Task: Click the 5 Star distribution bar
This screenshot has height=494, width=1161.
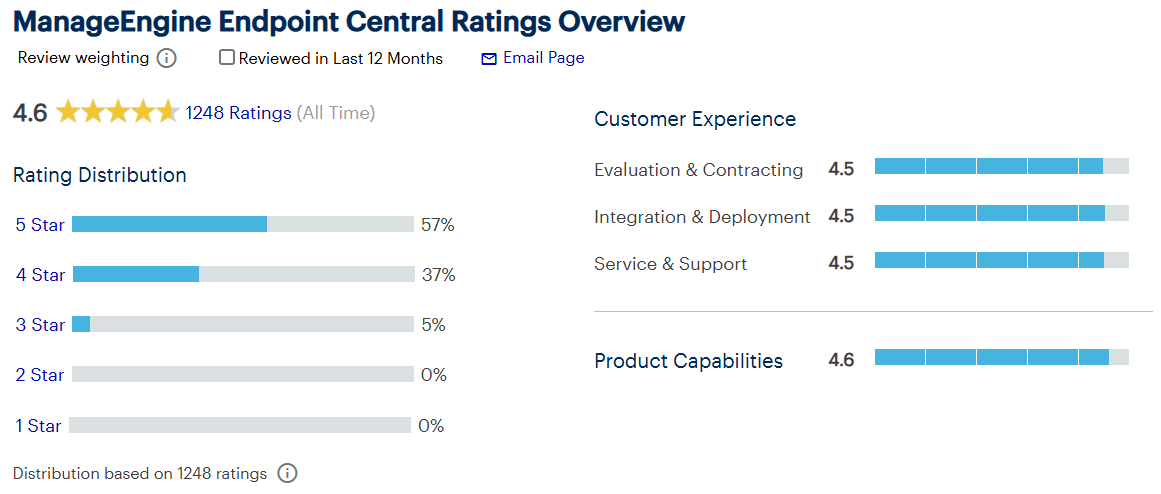Action: pyautogui.click(x=242, y=224)
